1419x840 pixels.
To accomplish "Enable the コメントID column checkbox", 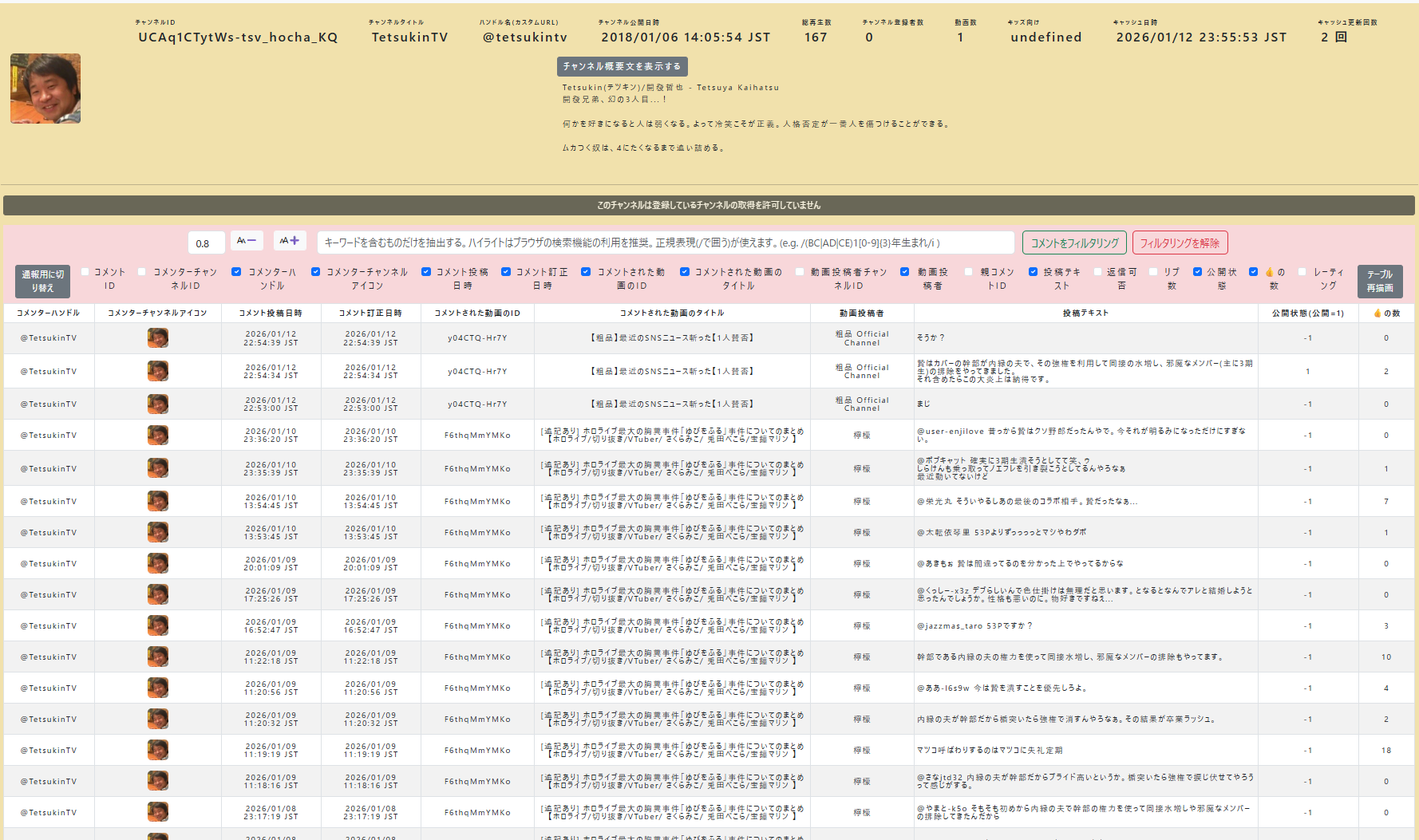I will click(x=85, y=272).
